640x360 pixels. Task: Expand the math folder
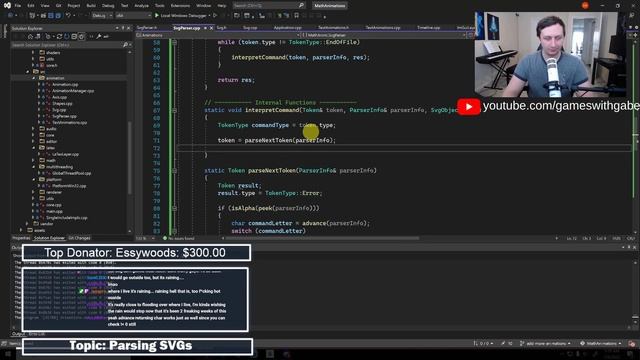click(x=33, y=160)
